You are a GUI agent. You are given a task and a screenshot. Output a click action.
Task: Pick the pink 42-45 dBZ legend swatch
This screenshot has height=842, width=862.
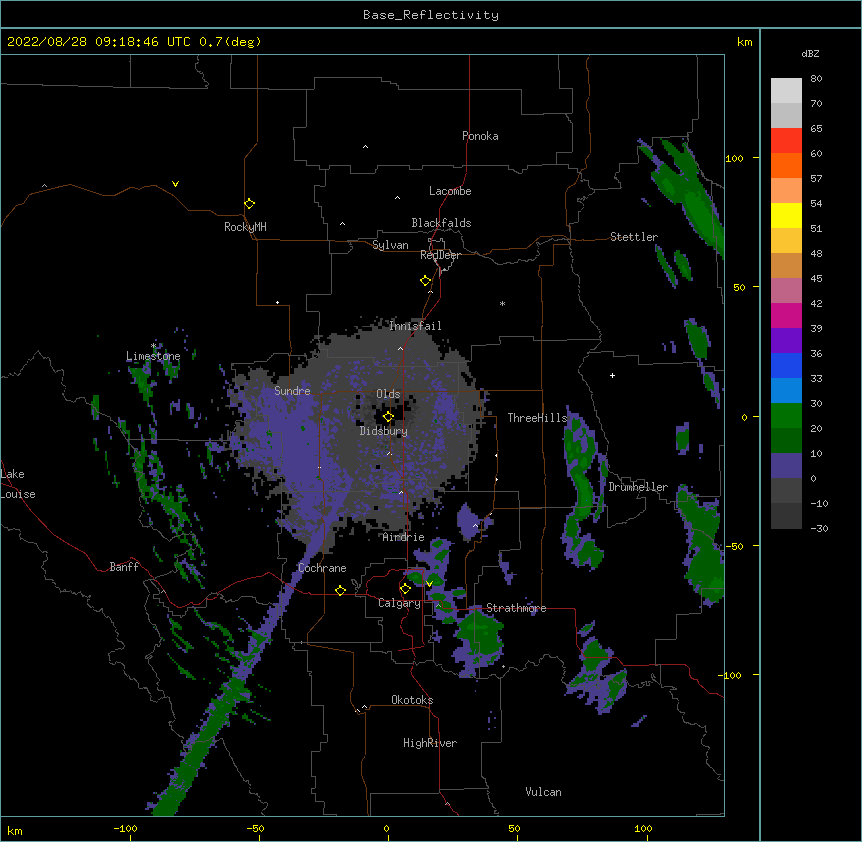[786, 291]
